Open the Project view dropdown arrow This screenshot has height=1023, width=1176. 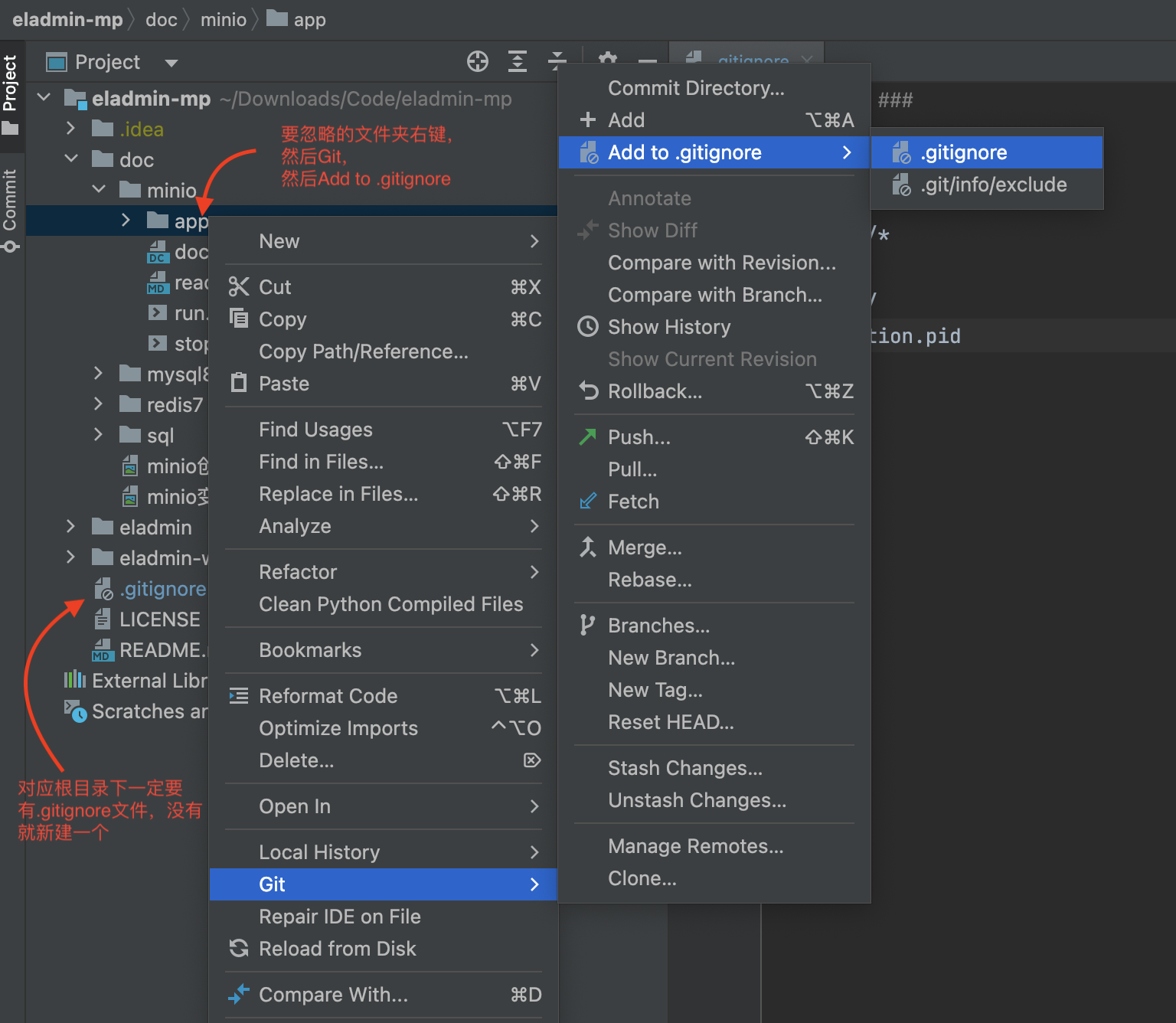click(171, 63)
